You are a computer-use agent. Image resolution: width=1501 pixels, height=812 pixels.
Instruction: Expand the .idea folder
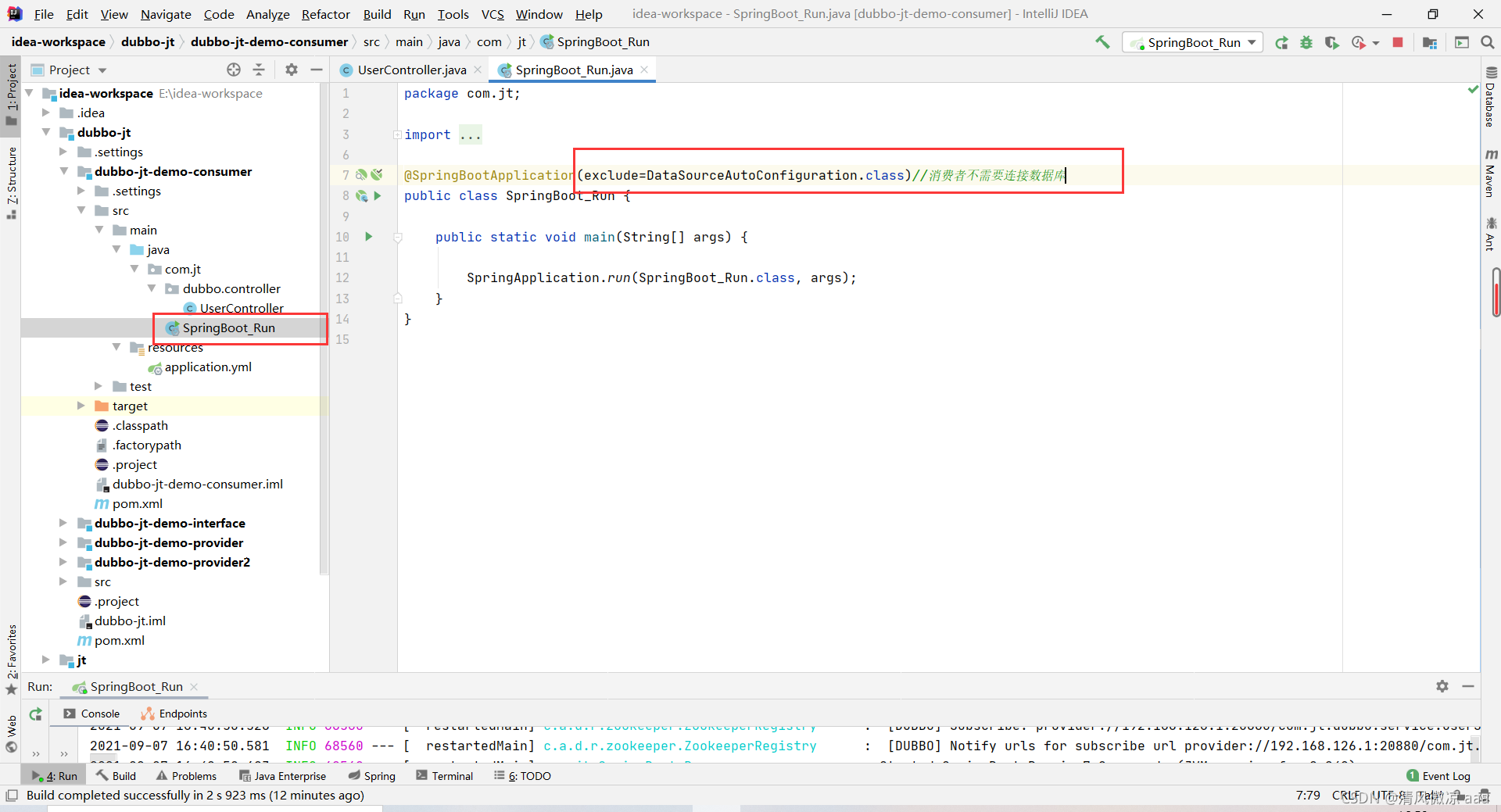pos(46,113)
